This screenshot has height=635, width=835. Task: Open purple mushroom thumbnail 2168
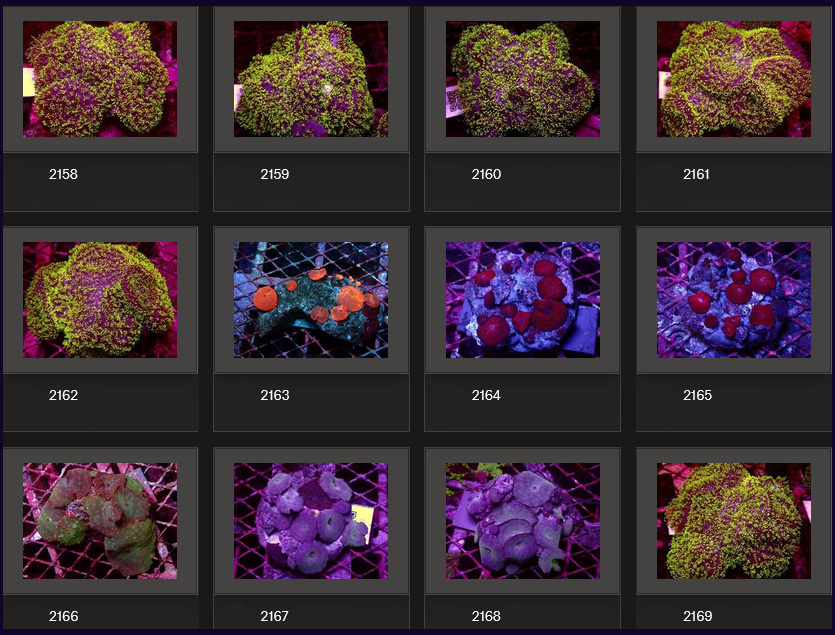click(x=523, y=521)
